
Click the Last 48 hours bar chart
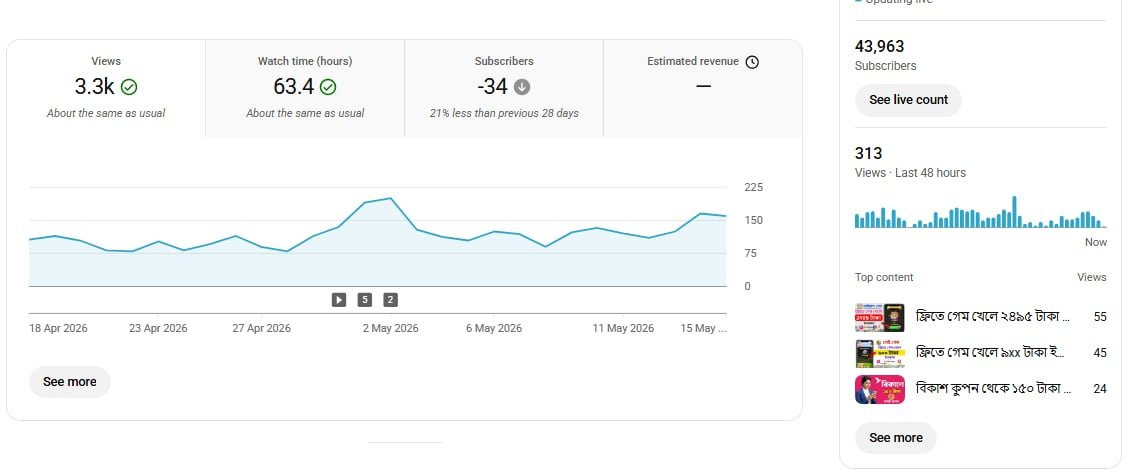980,211
